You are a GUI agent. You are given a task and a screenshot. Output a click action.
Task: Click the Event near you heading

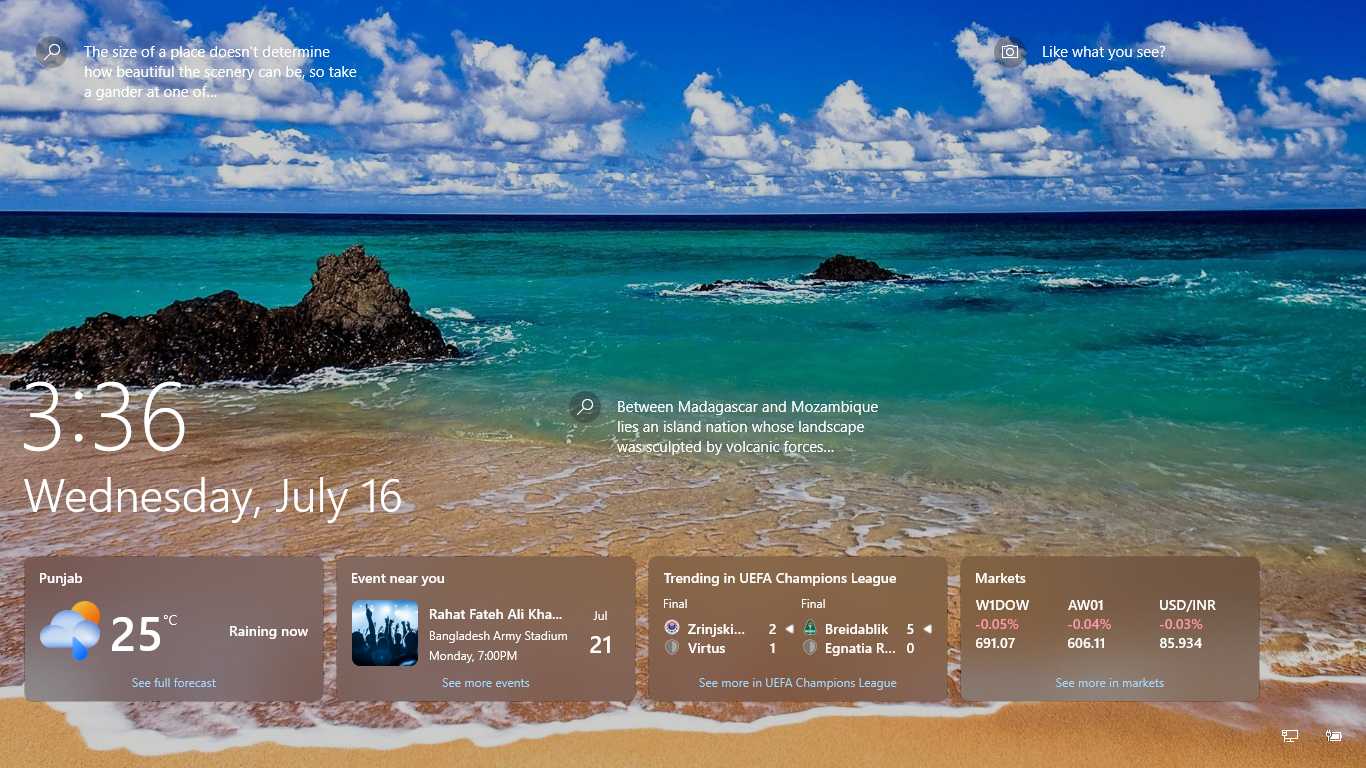(x=398, y=578)
